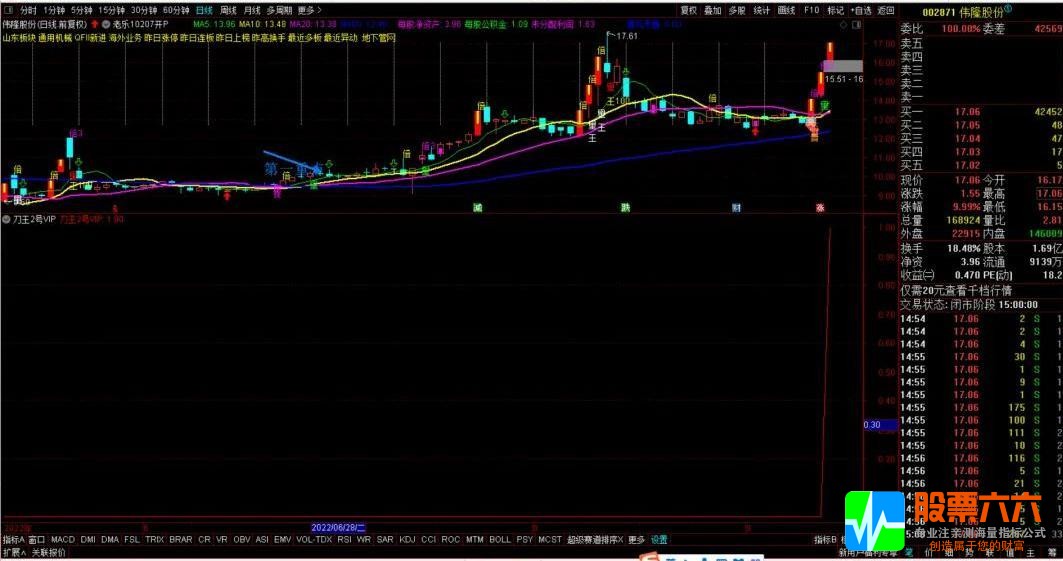Add stock to 自选 watchlist
Image resolution: width=1063 pixels, height=561 pixels.
click(861, 10)
